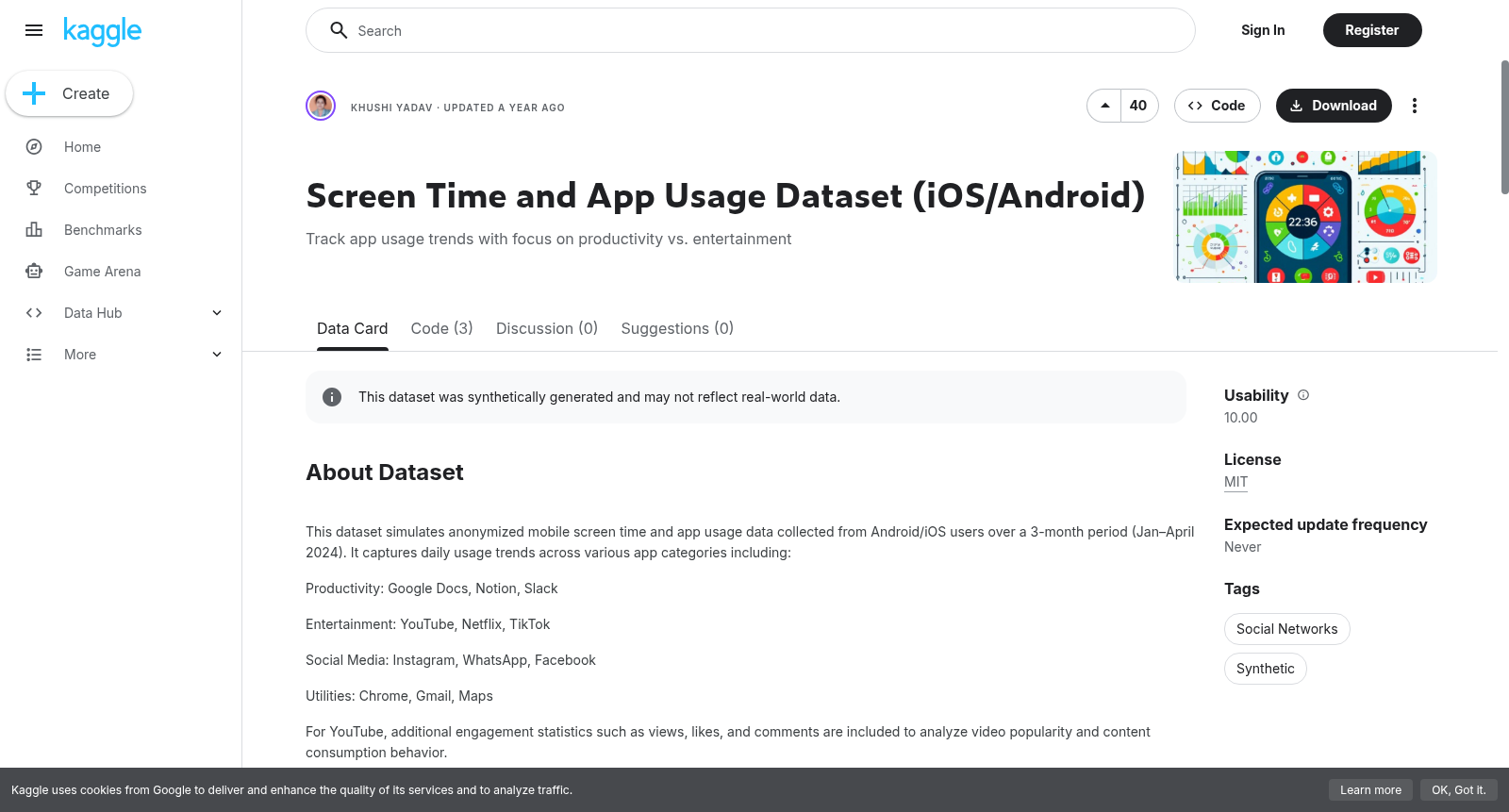This screenshot has height=812, width=1509.
Task: Click the usability score 10.00
Action: pos(1240,418)
